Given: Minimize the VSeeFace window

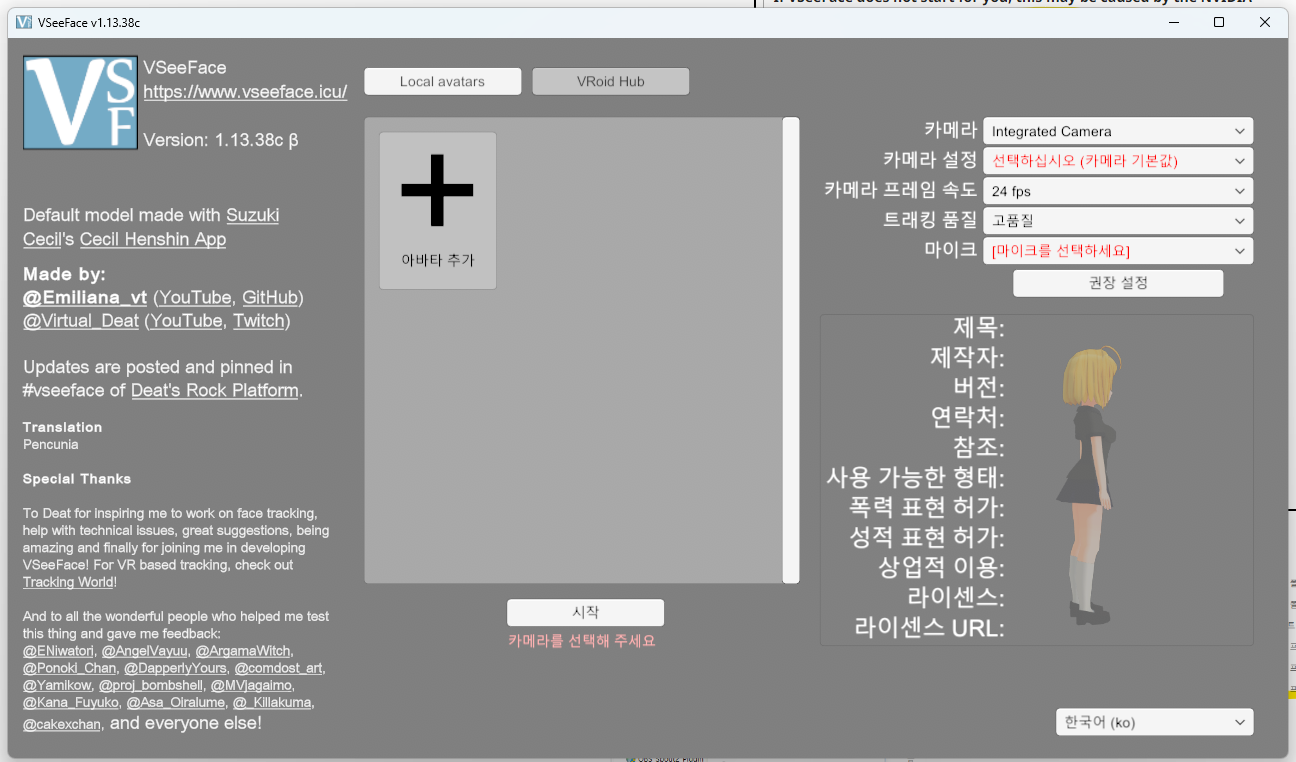Looking at the screenshot, I should tap(1172, 22).
